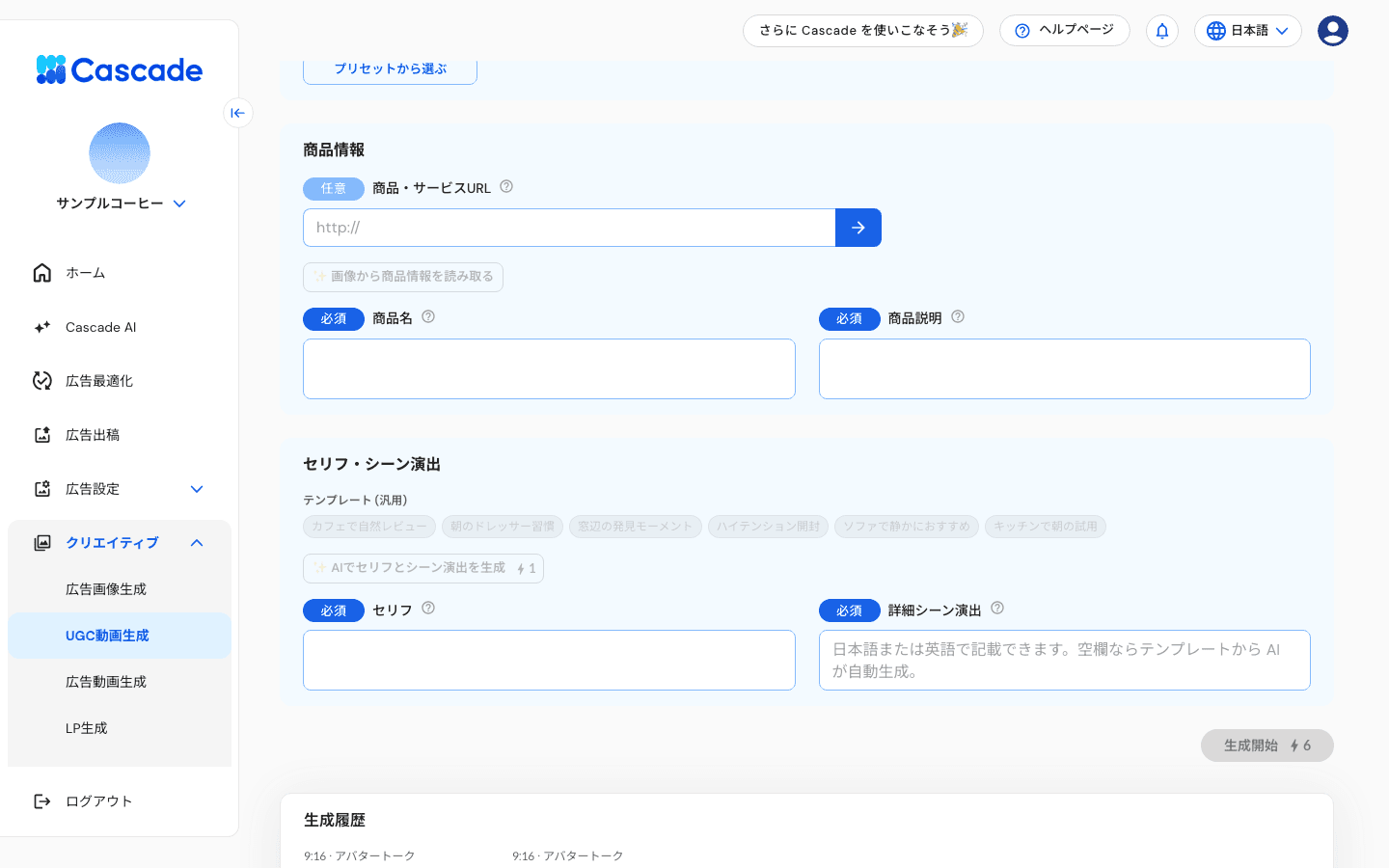Image resolution: width=1389 pixels, height=868 pixels.
Task: Click さらに Cascade を使いこなそう button
Action: [x=863, y=31]
